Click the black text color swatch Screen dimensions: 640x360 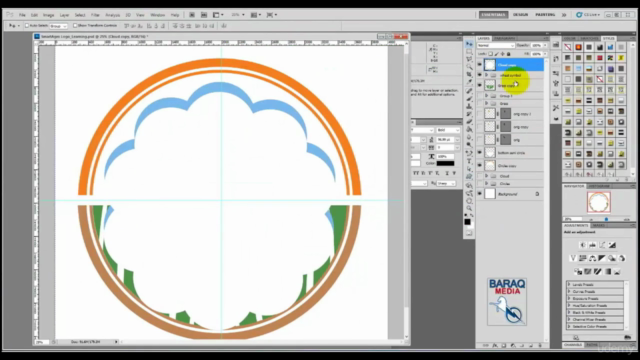(x=445, y=163)
